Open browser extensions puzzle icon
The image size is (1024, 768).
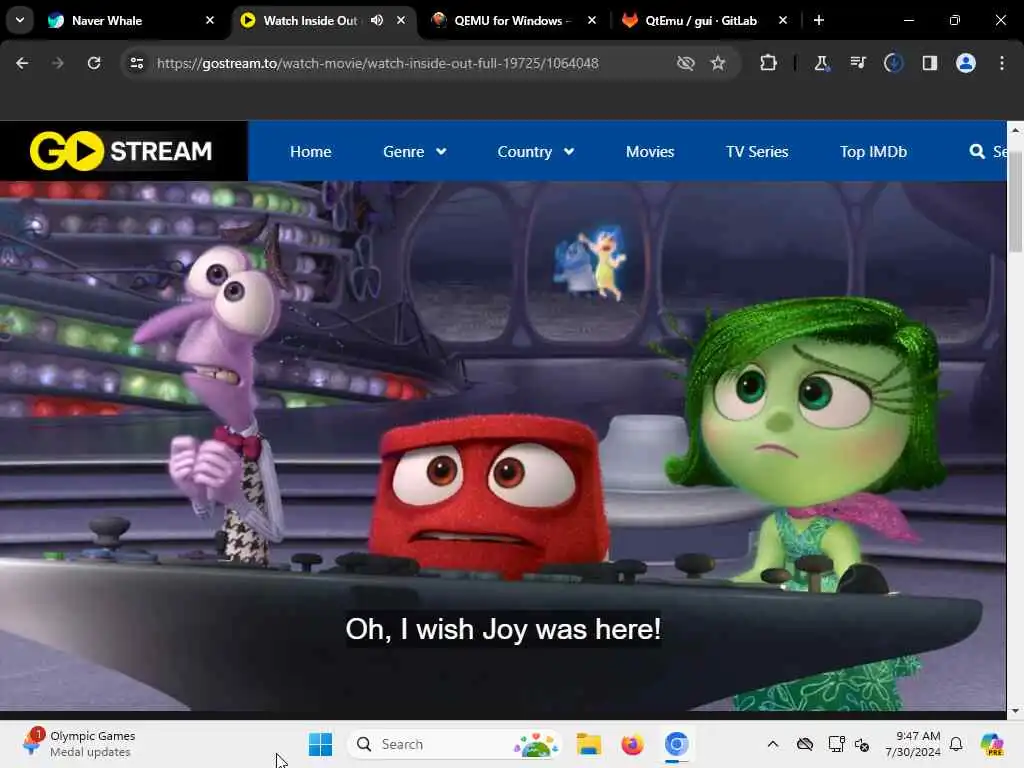769,63
